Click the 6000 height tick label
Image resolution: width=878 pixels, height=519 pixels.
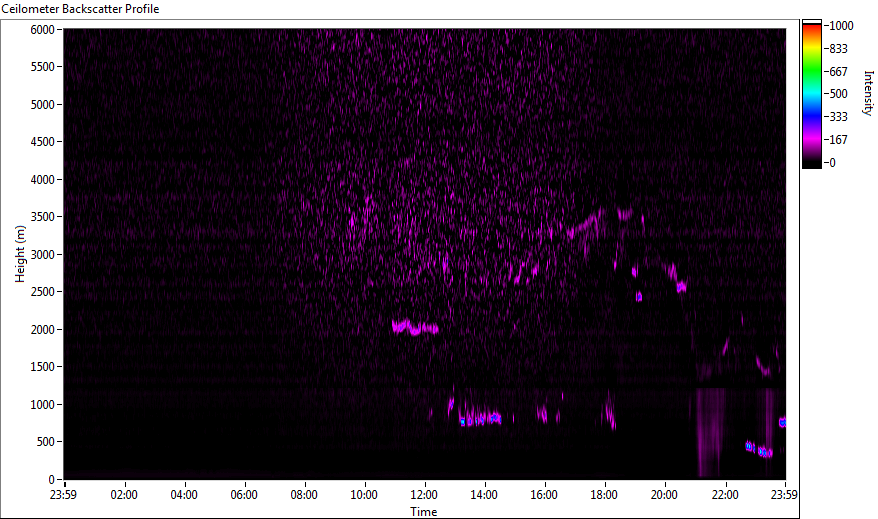point(40,30)
